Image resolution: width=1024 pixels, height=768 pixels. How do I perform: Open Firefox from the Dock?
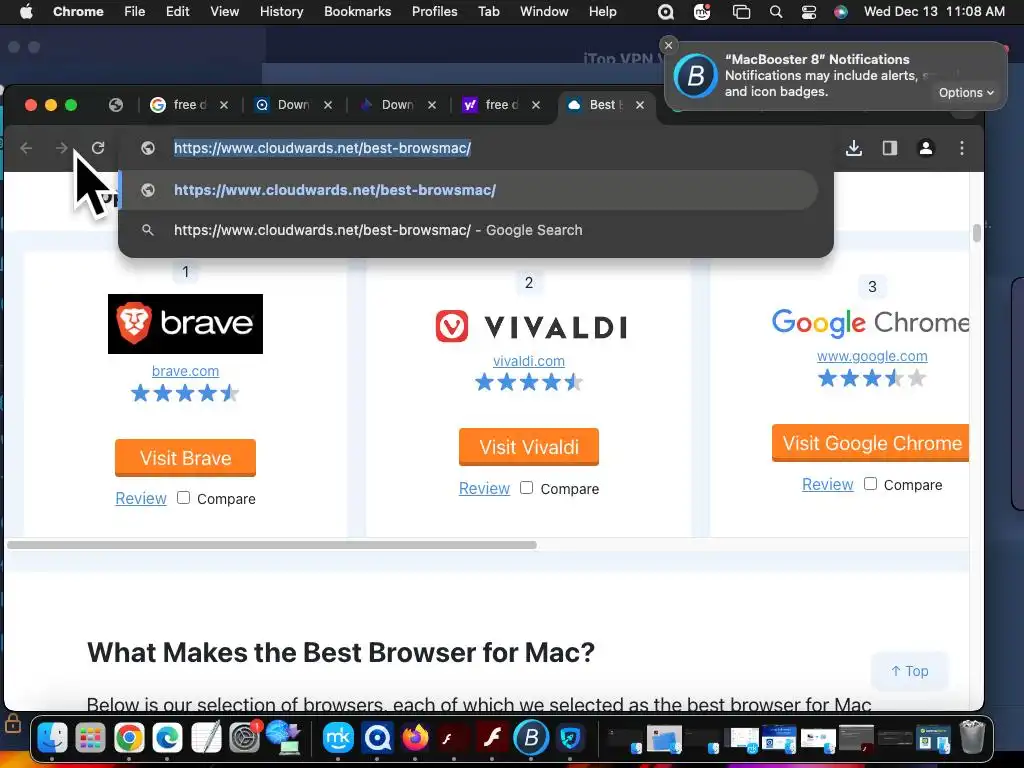415,738
